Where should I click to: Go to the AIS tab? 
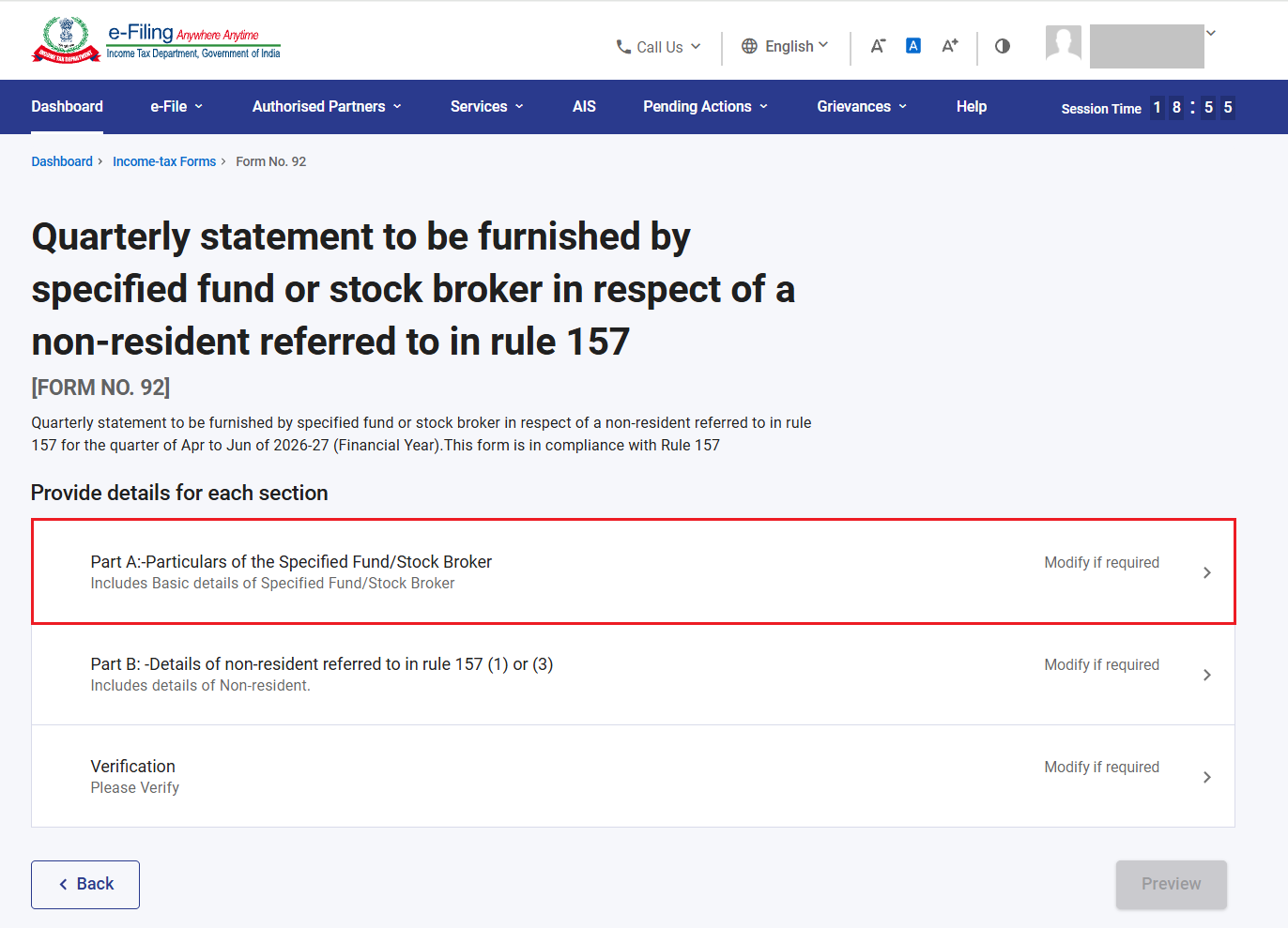[584, 107]
